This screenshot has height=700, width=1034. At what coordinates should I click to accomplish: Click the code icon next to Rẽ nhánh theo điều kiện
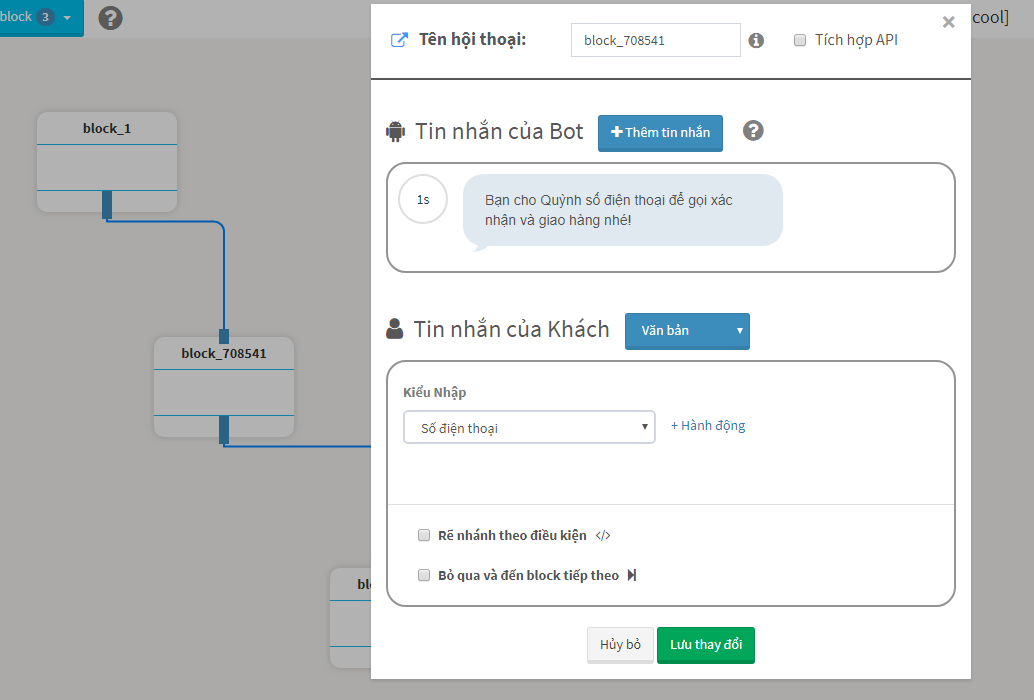pyautogui.click(x=603, y=536)
